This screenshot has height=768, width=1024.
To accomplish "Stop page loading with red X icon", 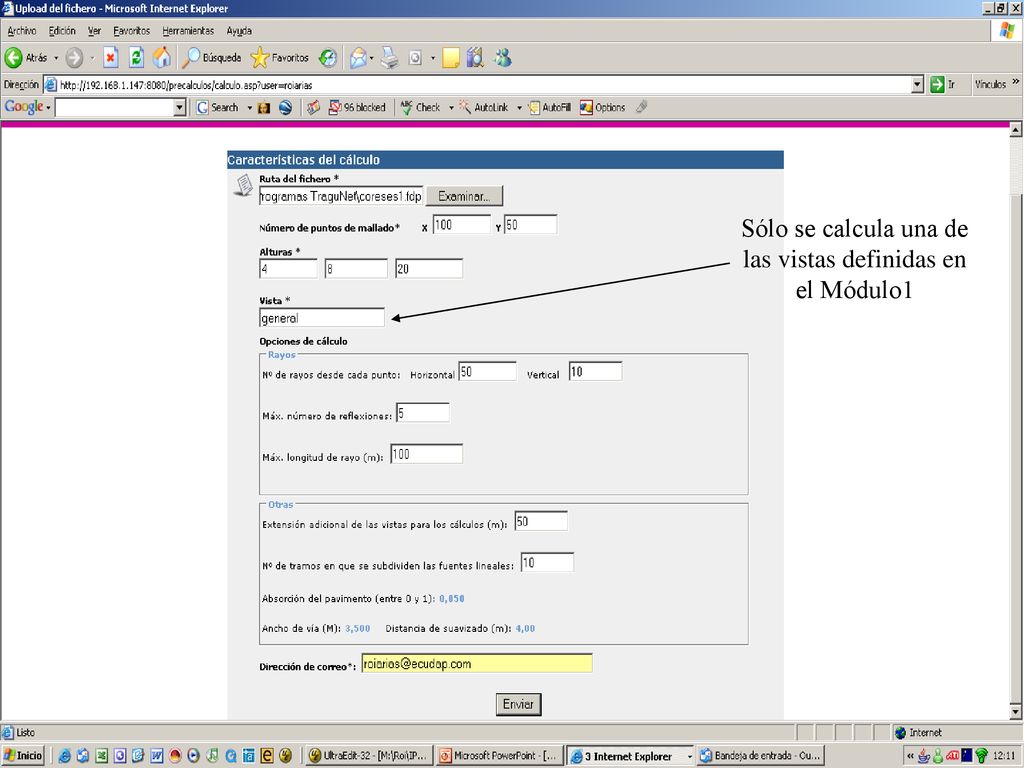I will (110, 58).
